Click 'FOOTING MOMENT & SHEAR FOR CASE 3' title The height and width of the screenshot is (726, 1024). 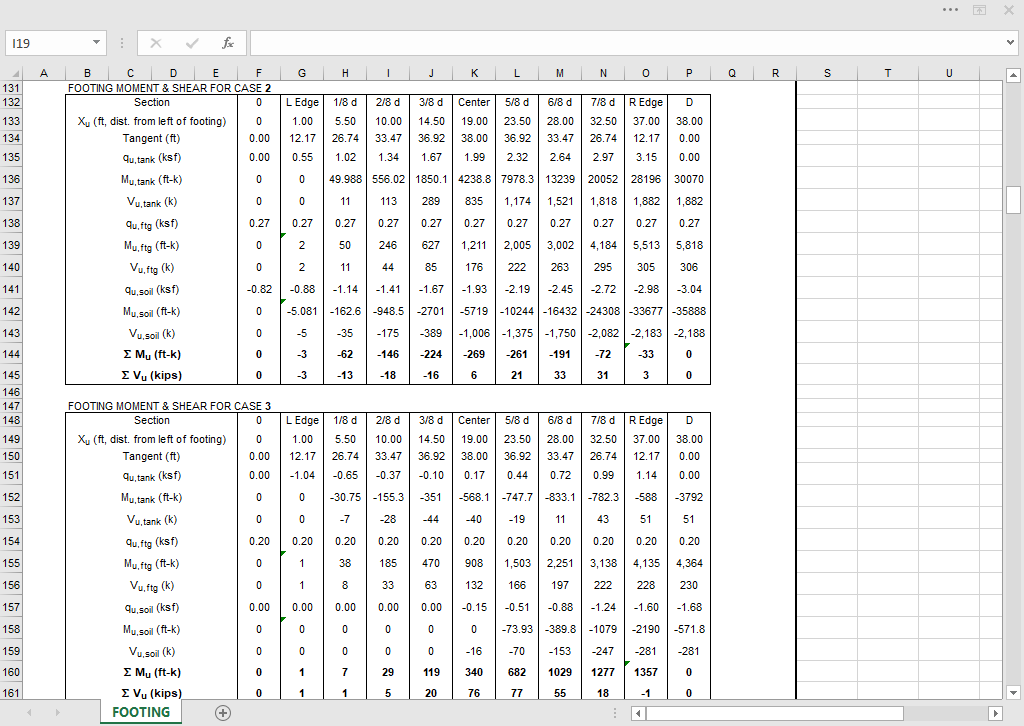(169, 406)
